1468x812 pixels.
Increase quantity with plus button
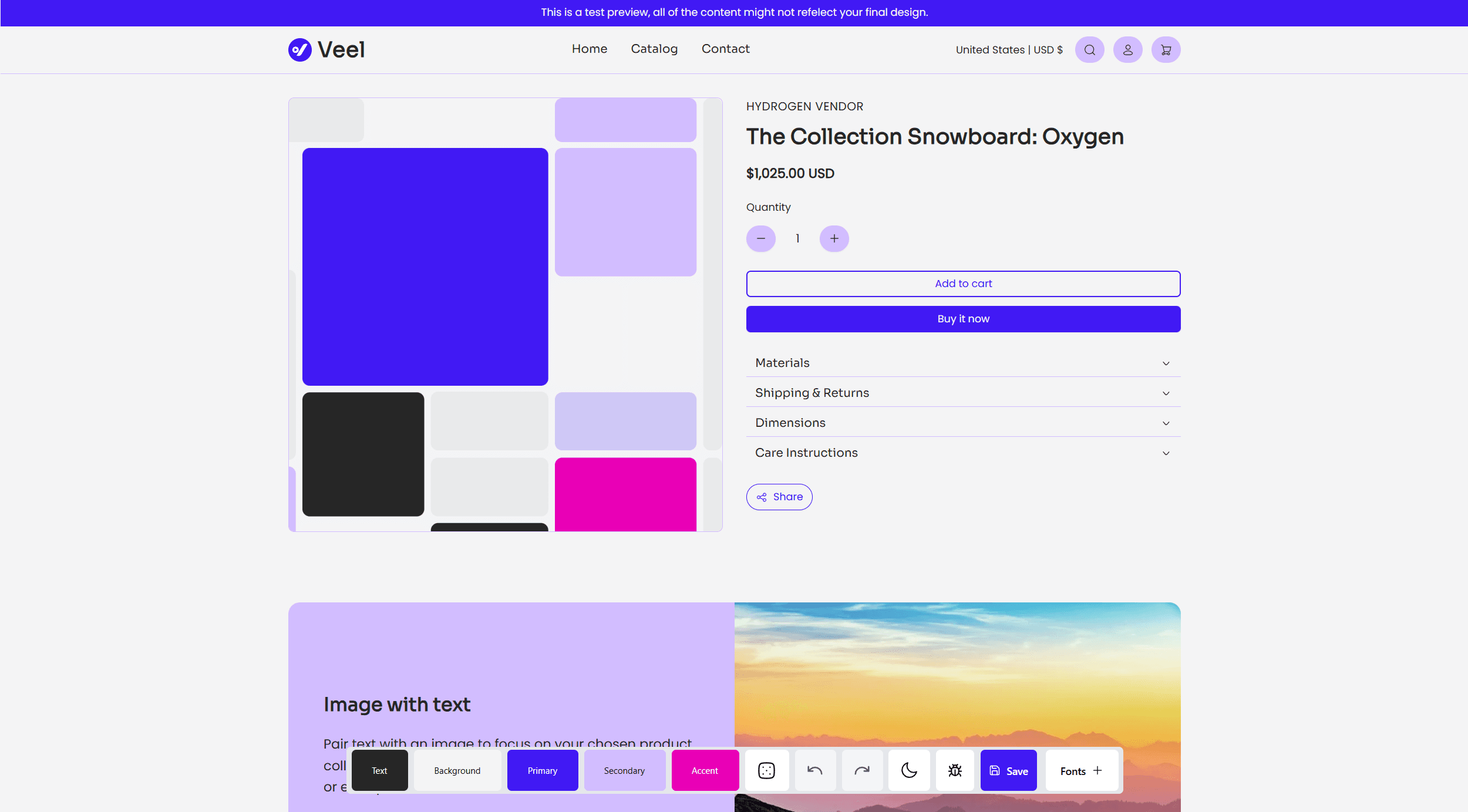point(834,238)
